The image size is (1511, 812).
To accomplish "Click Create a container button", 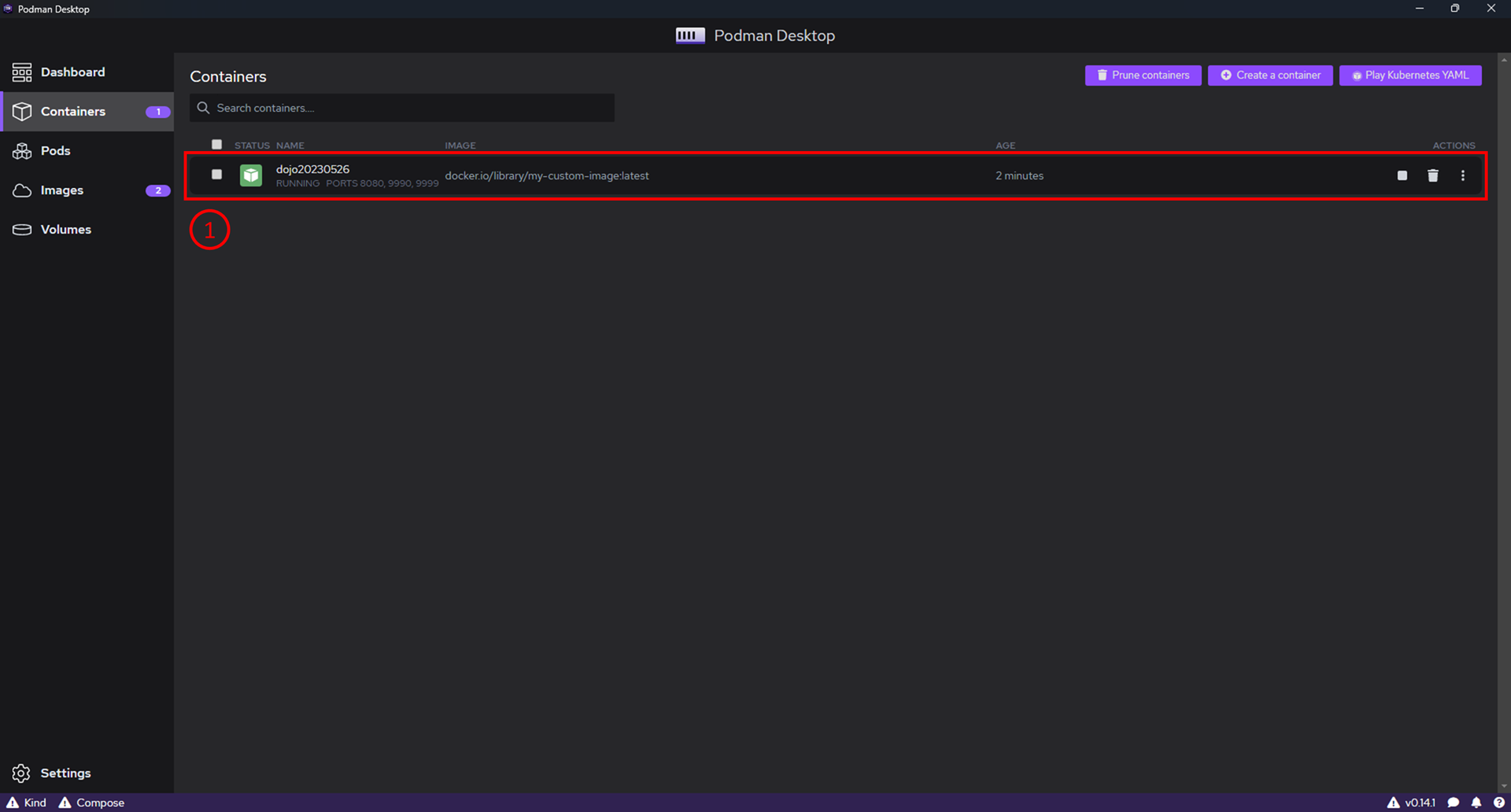I will point(1270,76).
